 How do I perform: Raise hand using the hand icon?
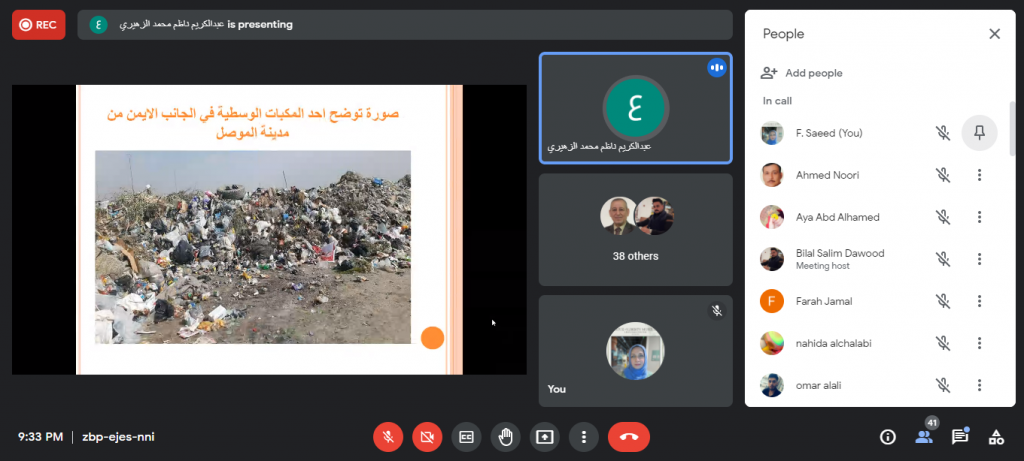pos(505,437)
